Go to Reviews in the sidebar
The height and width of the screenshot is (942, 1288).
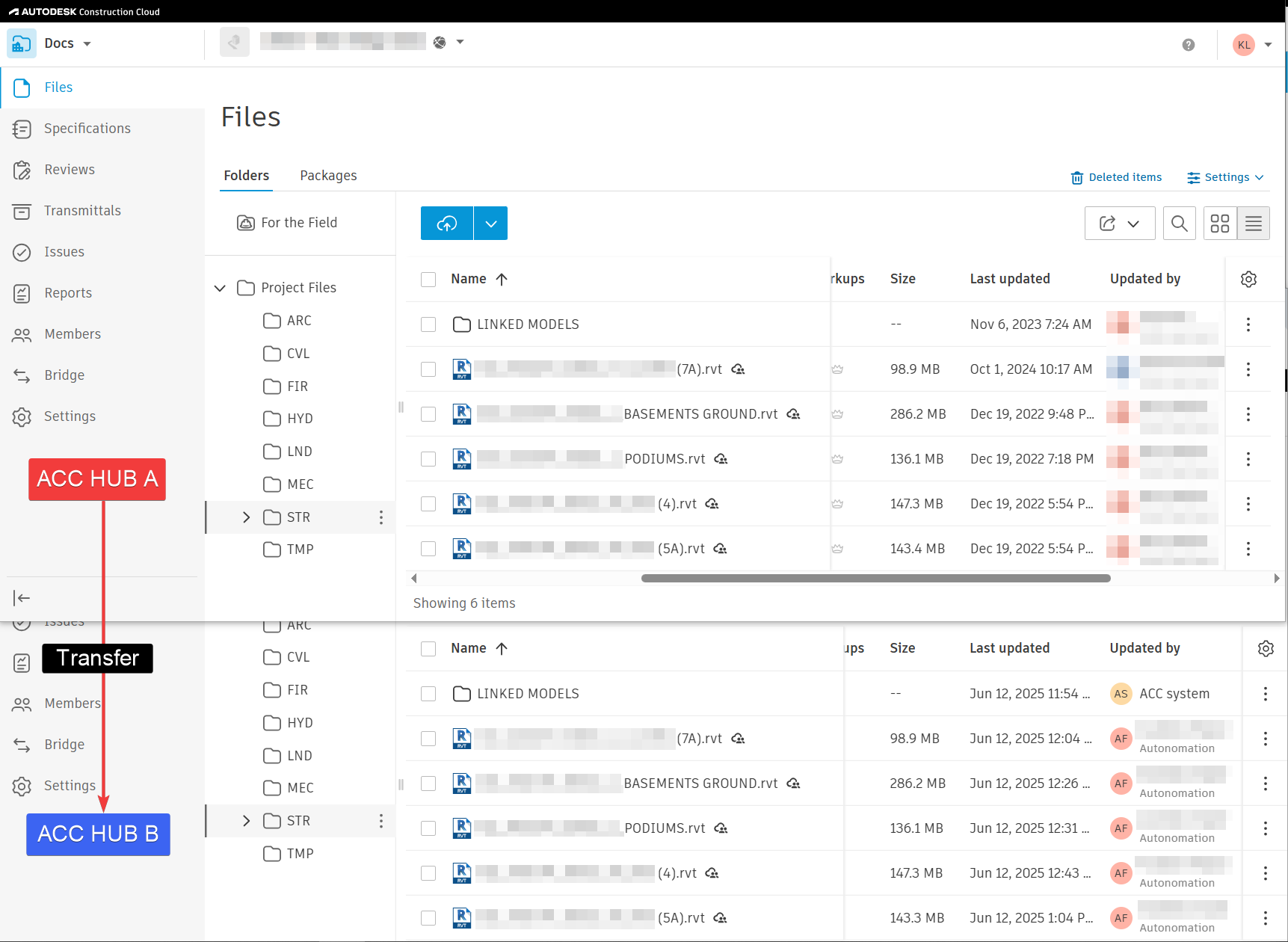tap(70, 170)
